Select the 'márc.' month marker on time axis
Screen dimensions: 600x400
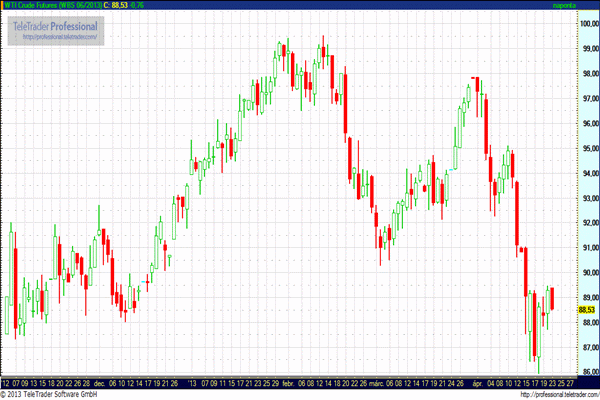pyautogui.click(x=375, y=382)
